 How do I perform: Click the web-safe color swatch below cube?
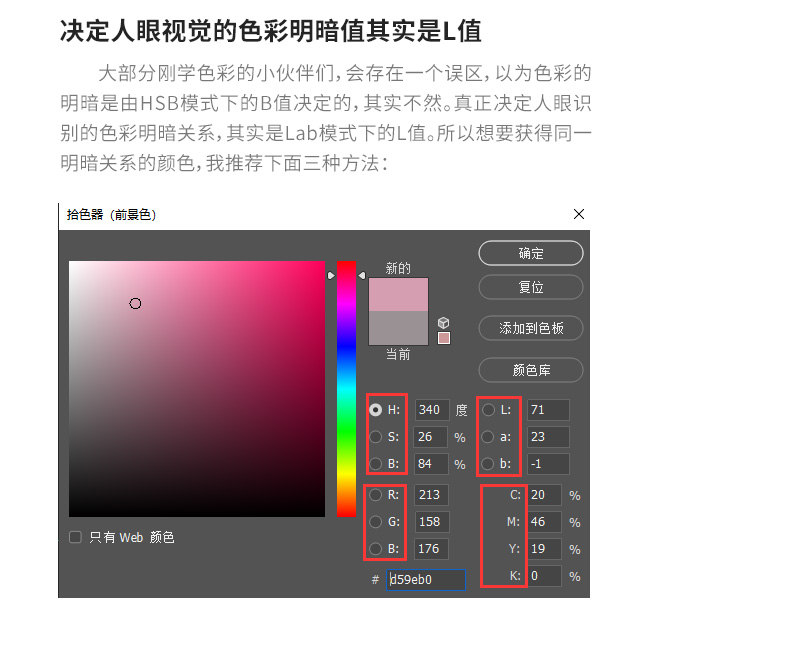(x=444, y=338)
